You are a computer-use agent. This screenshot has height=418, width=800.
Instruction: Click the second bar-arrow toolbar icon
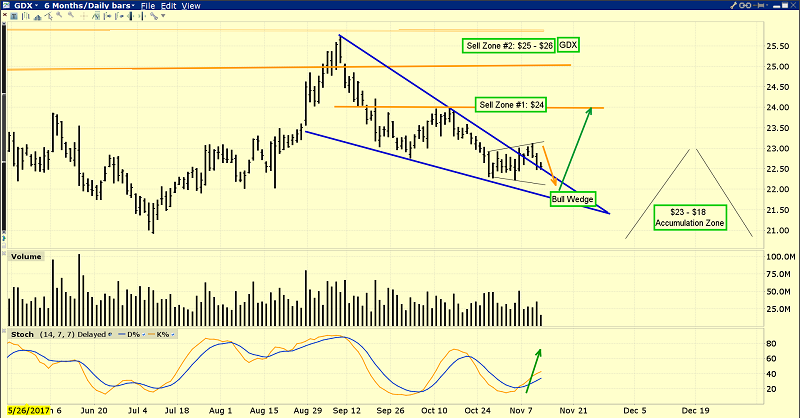point(118,16)
